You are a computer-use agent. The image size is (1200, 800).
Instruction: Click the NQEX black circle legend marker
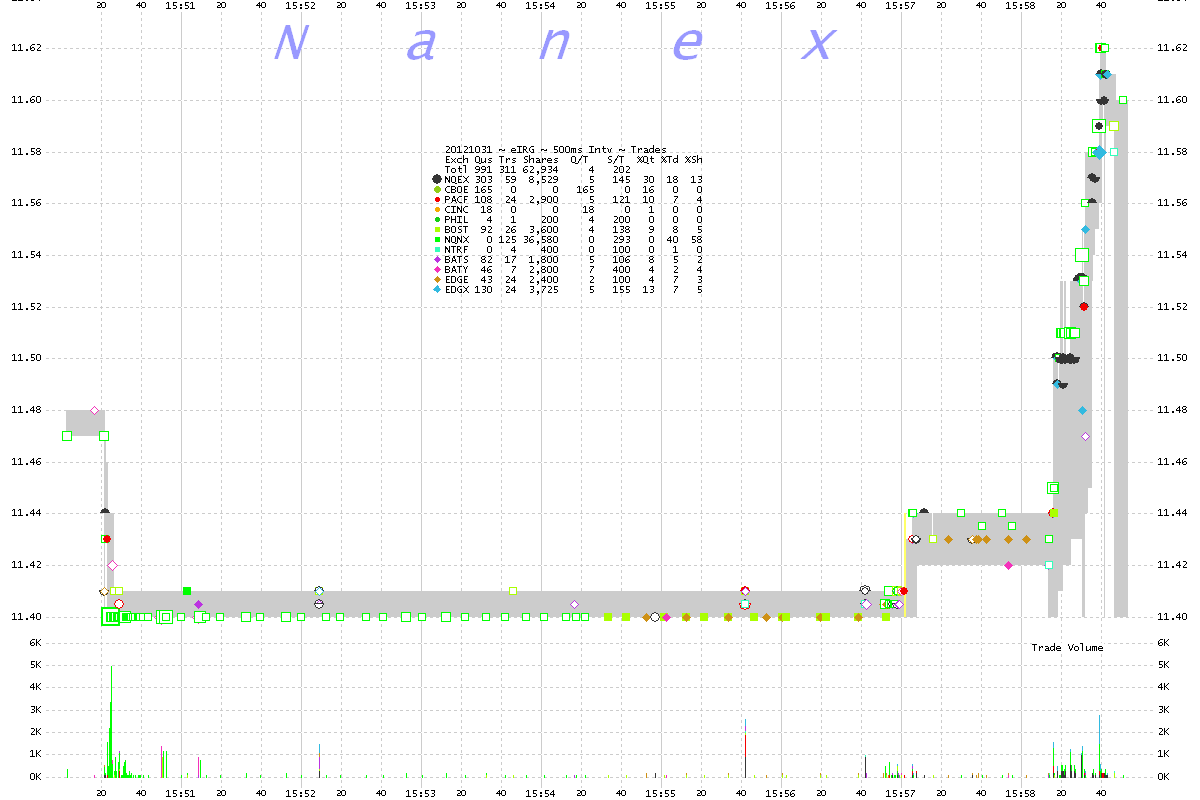coord(437,179)
